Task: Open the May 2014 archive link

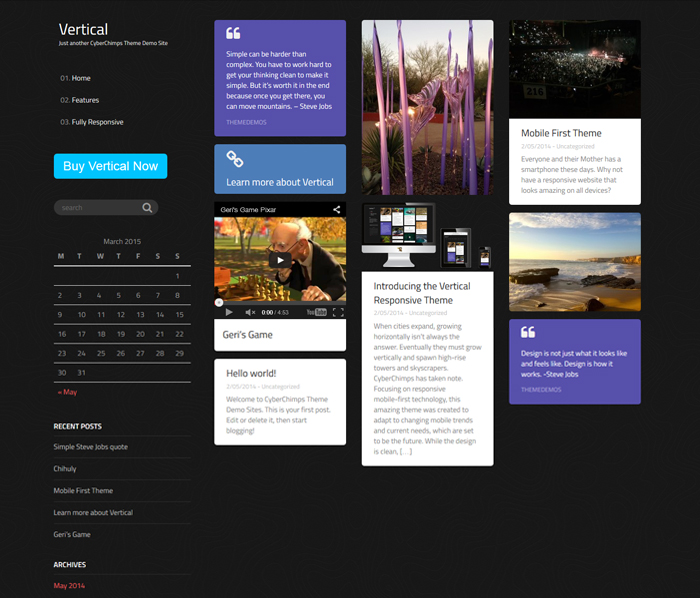Action: (69, 586)
